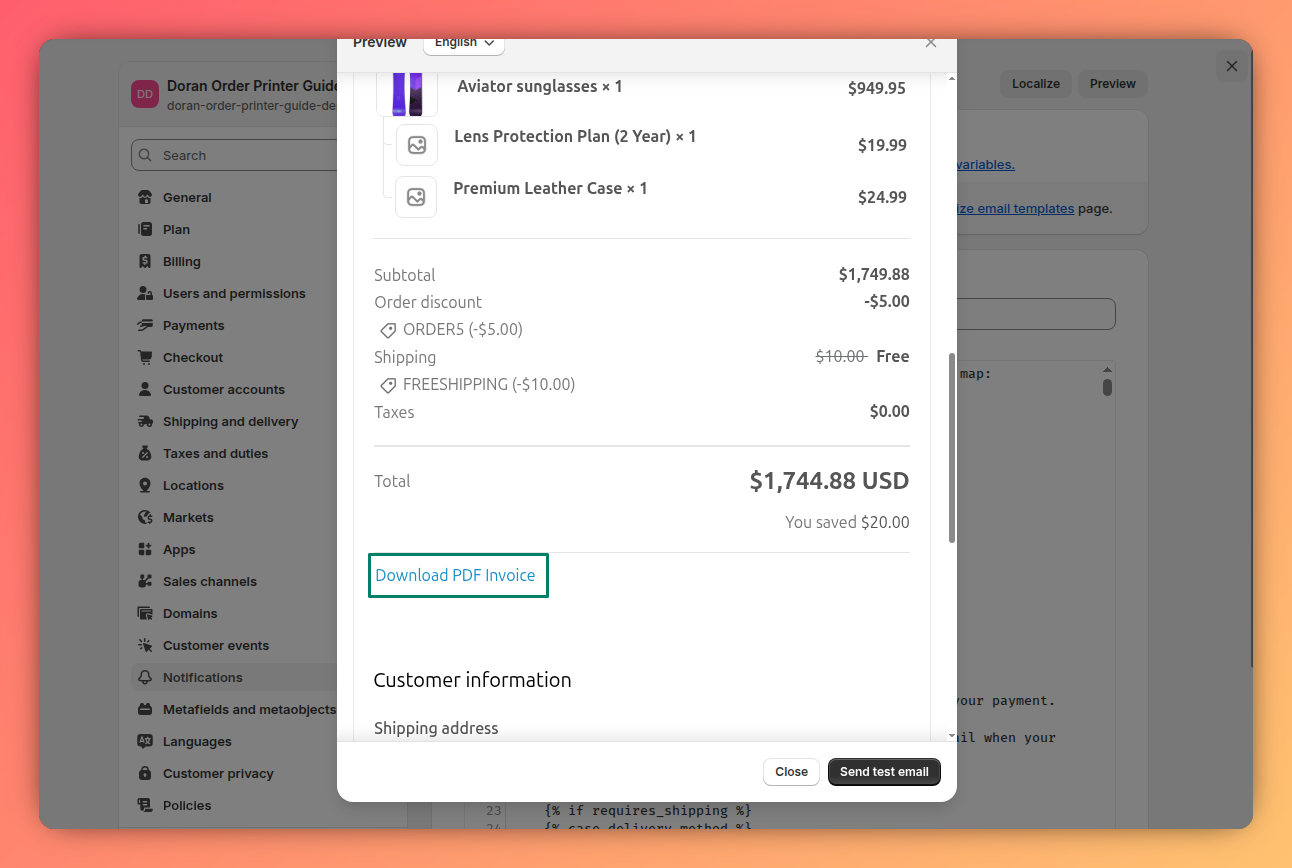Click the Customer events cursor icon
Viewport: 1292px width, 868px height.
[145, 645]
